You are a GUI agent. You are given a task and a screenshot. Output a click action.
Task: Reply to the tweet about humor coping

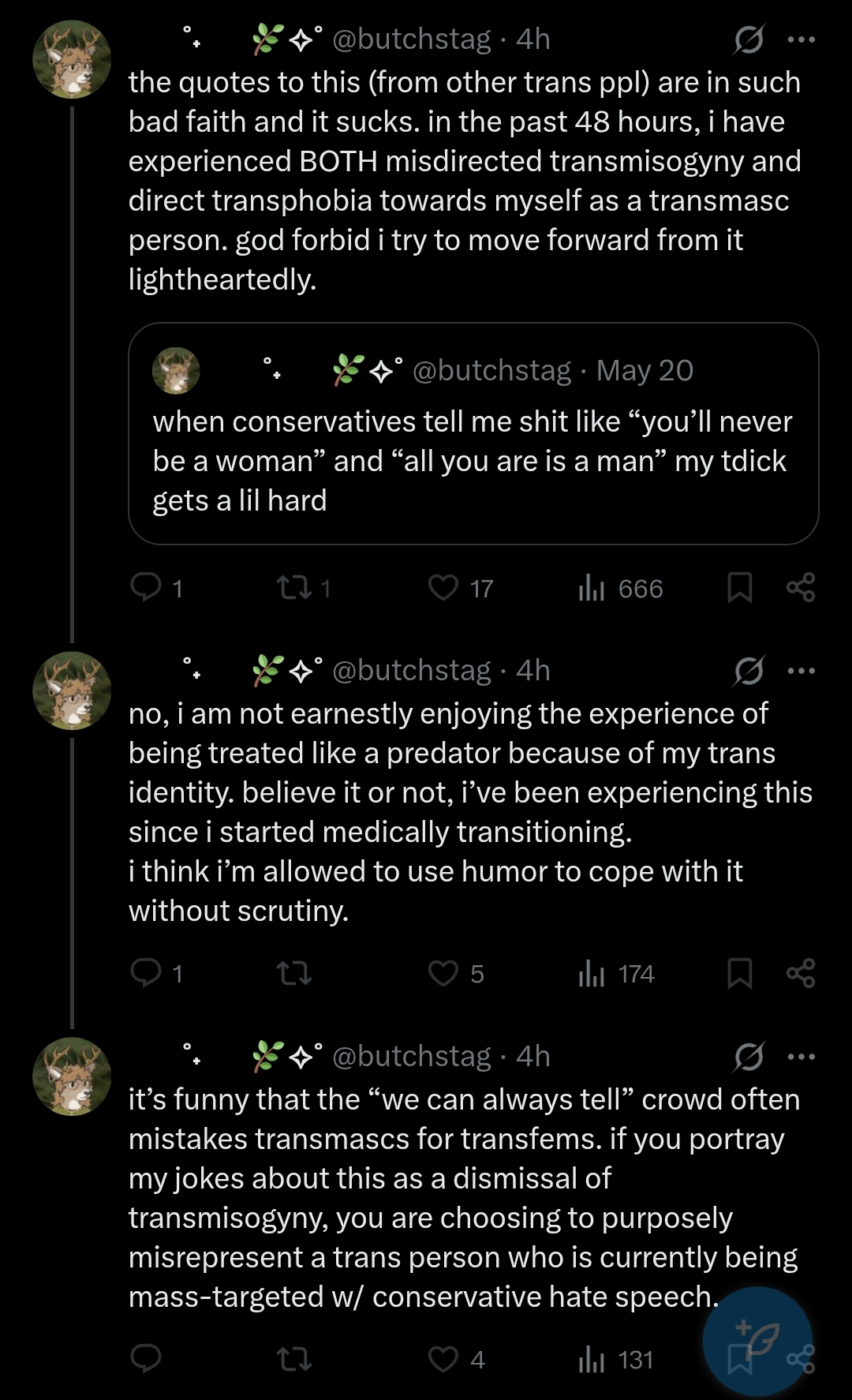(x=147, y=973)
